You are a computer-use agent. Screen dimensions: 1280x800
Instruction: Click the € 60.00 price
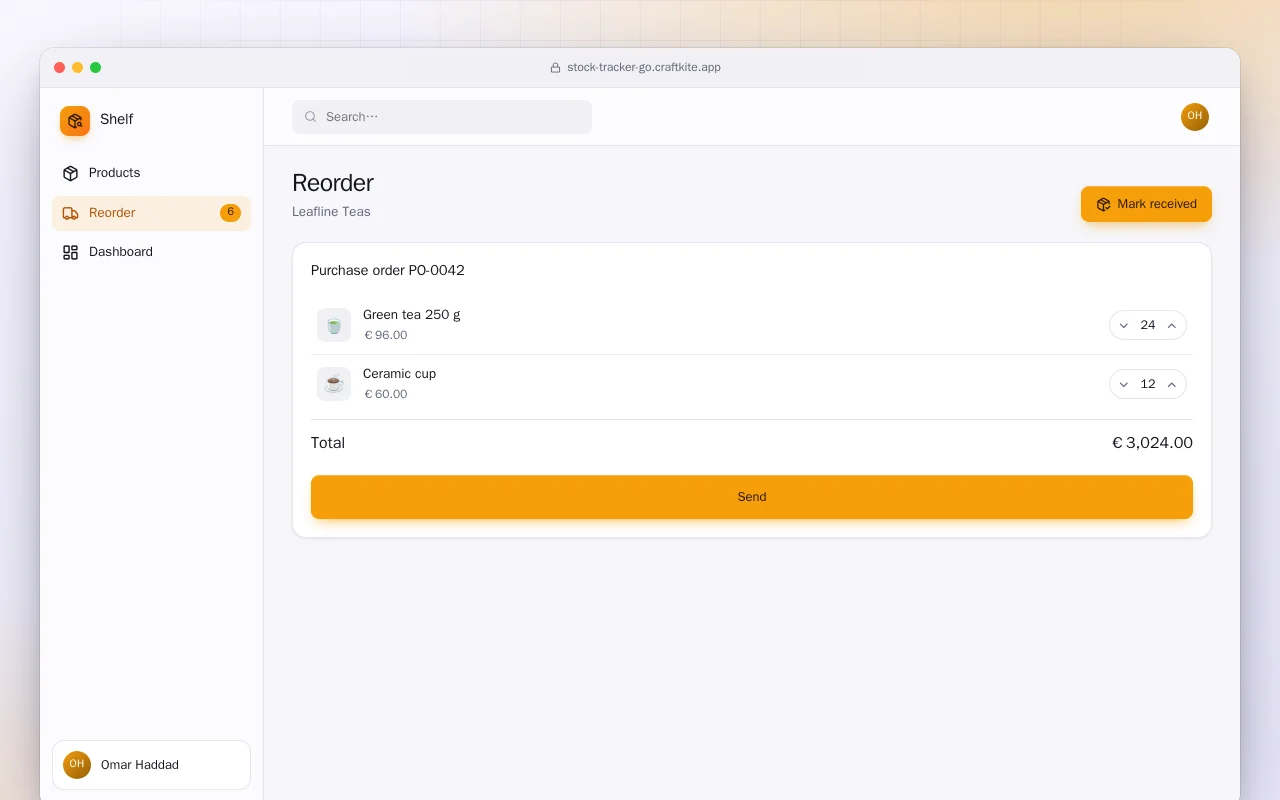point(386,395)
